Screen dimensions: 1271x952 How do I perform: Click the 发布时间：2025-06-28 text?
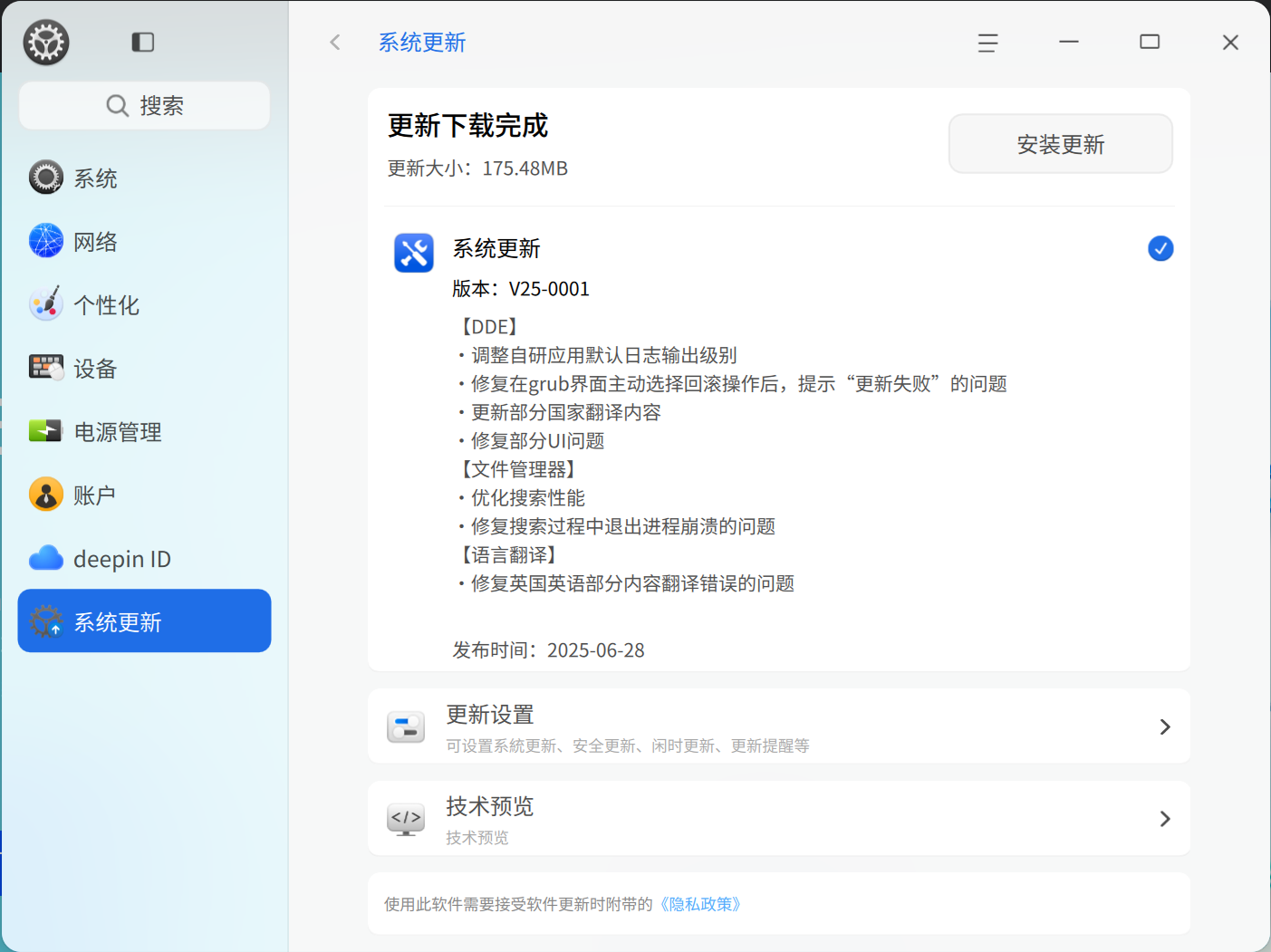(549, 650)
